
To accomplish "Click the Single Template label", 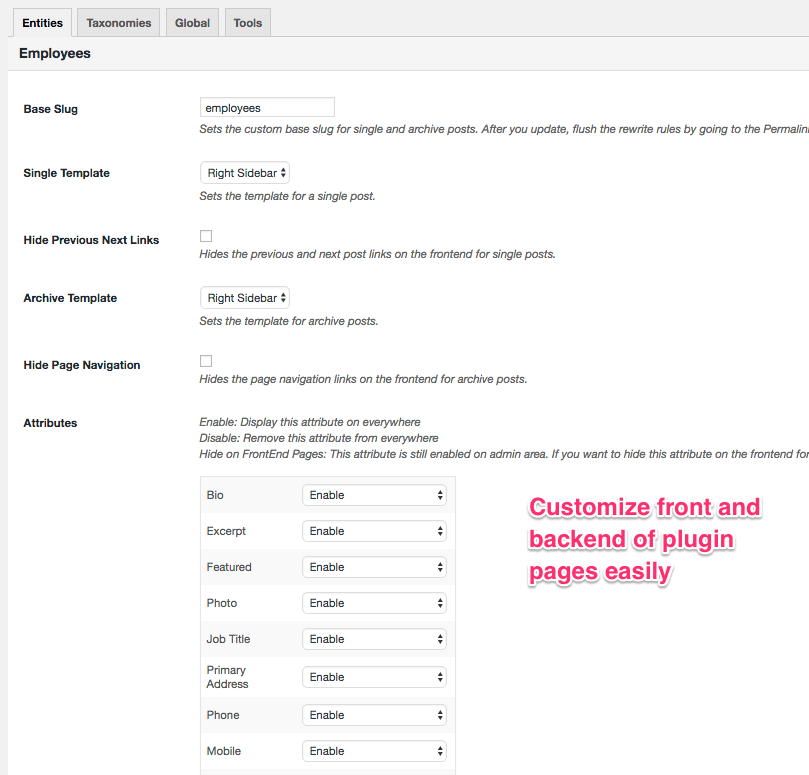I will click(x=67, y=173).
